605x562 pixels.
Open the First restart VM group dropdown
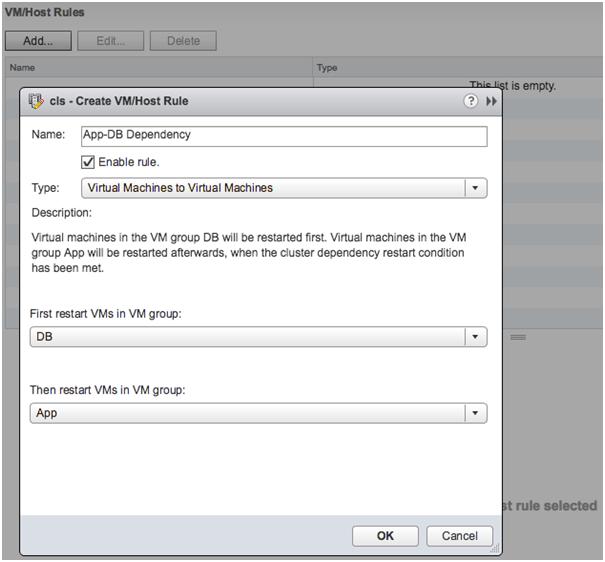[259, 337]
